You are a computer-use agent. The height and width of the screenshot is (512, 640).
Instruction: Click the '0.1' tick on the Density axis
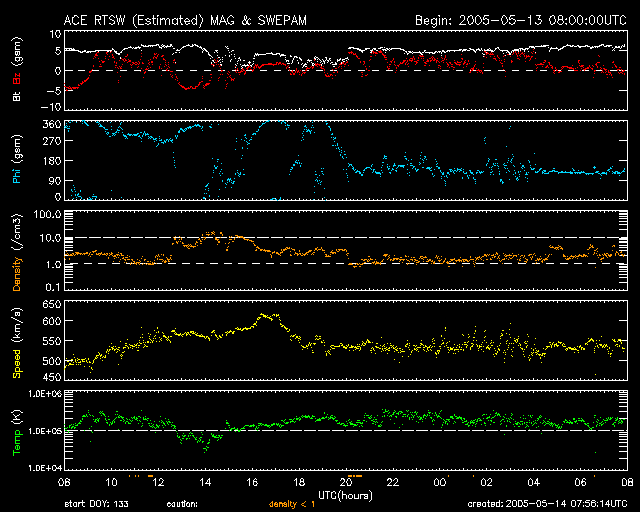[x=53, y=287]
